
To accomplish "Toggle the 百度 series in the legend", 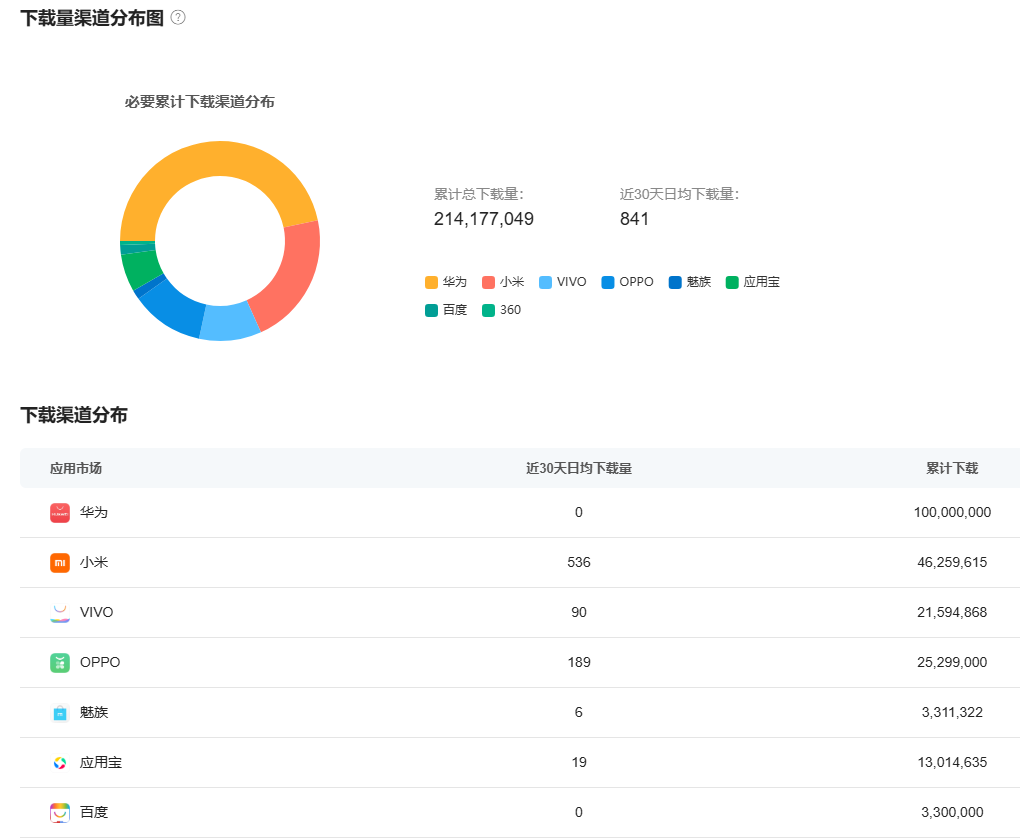I will pyautogui.click(x=445, y=310).
